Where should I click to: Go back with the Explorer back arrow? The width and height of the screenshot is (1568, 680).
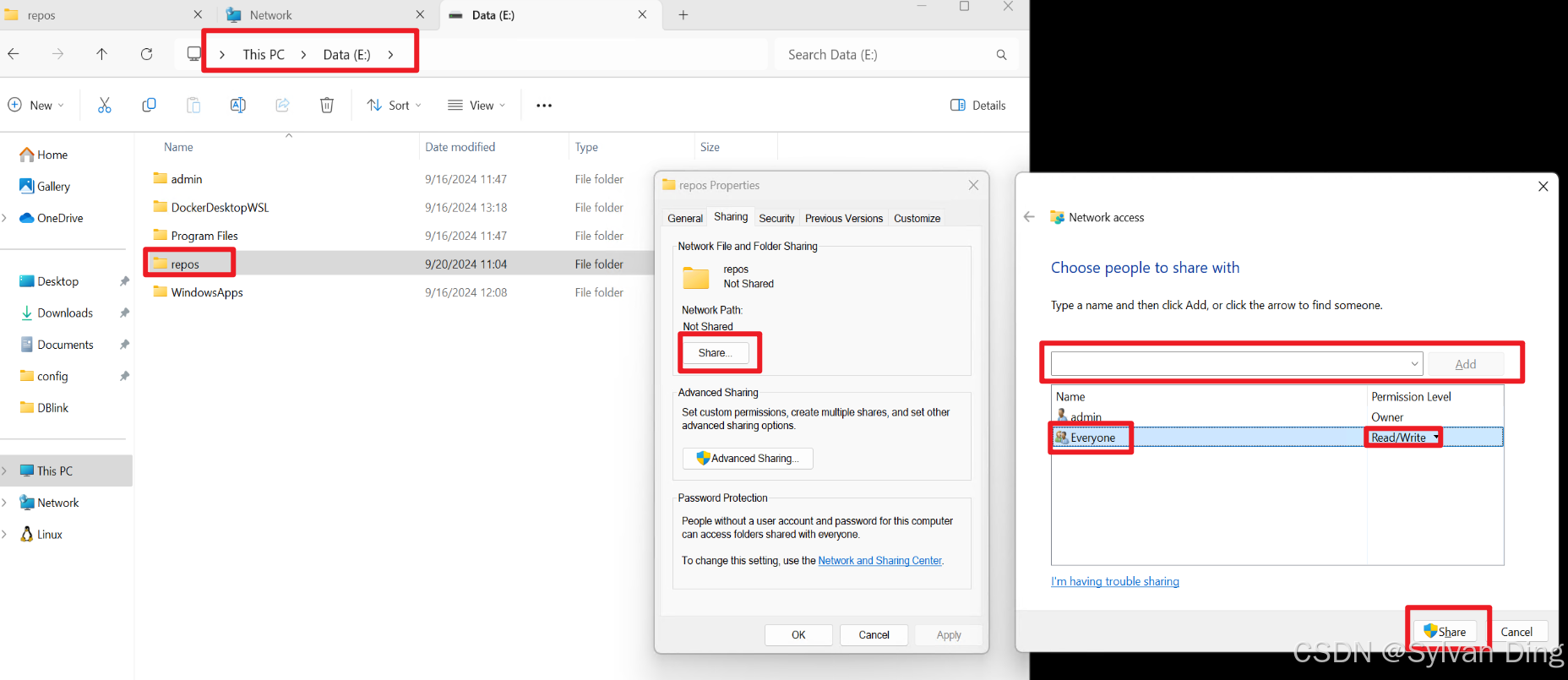coord(14,54)
